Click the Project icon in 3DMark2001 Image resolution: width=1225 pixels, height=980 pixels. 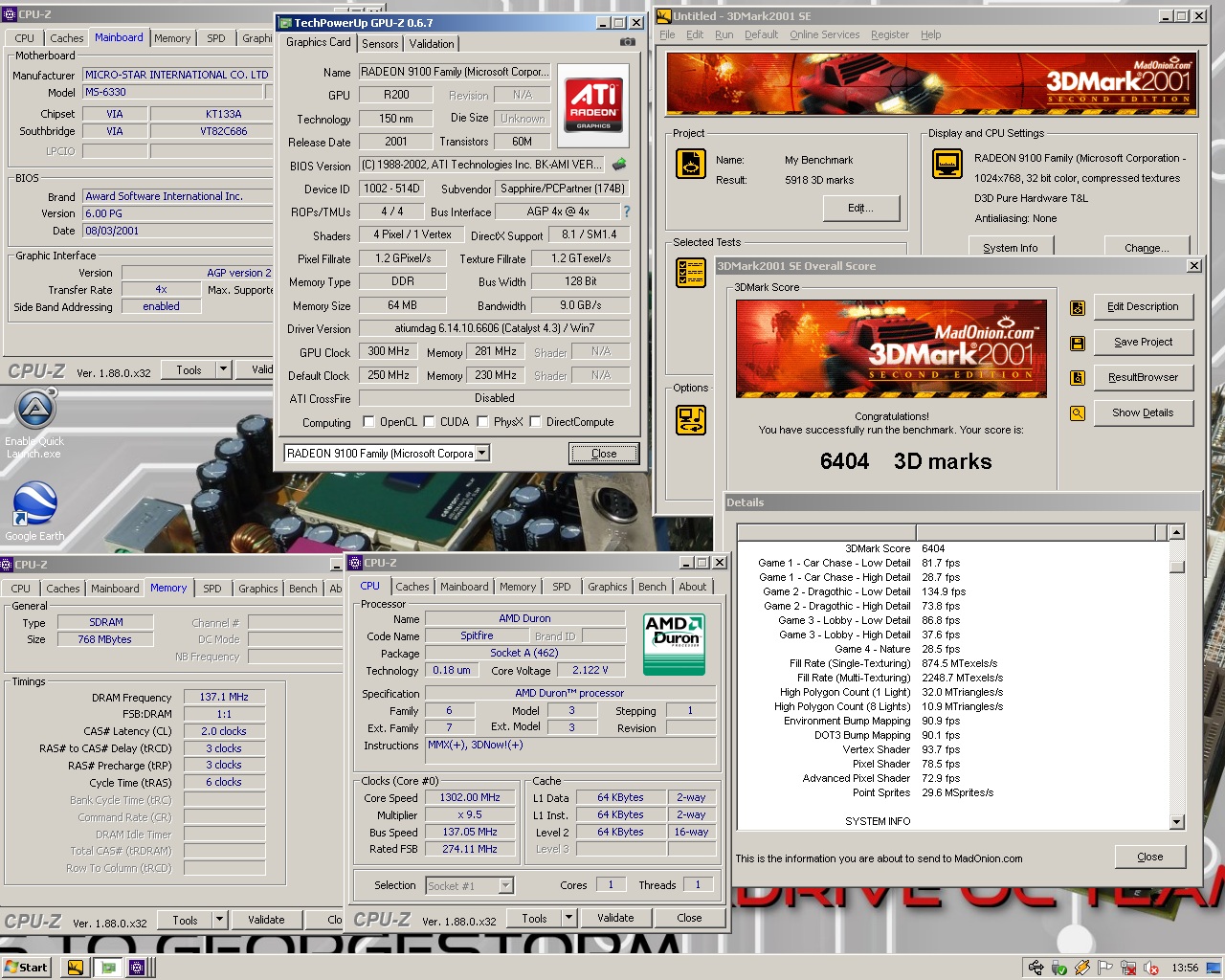tap(691, 164)
